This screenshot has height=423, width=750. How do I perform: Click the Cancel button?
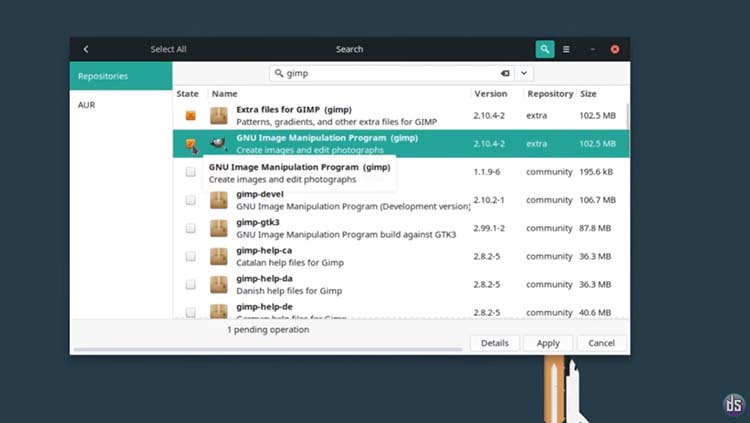click(x=601, y=343)
